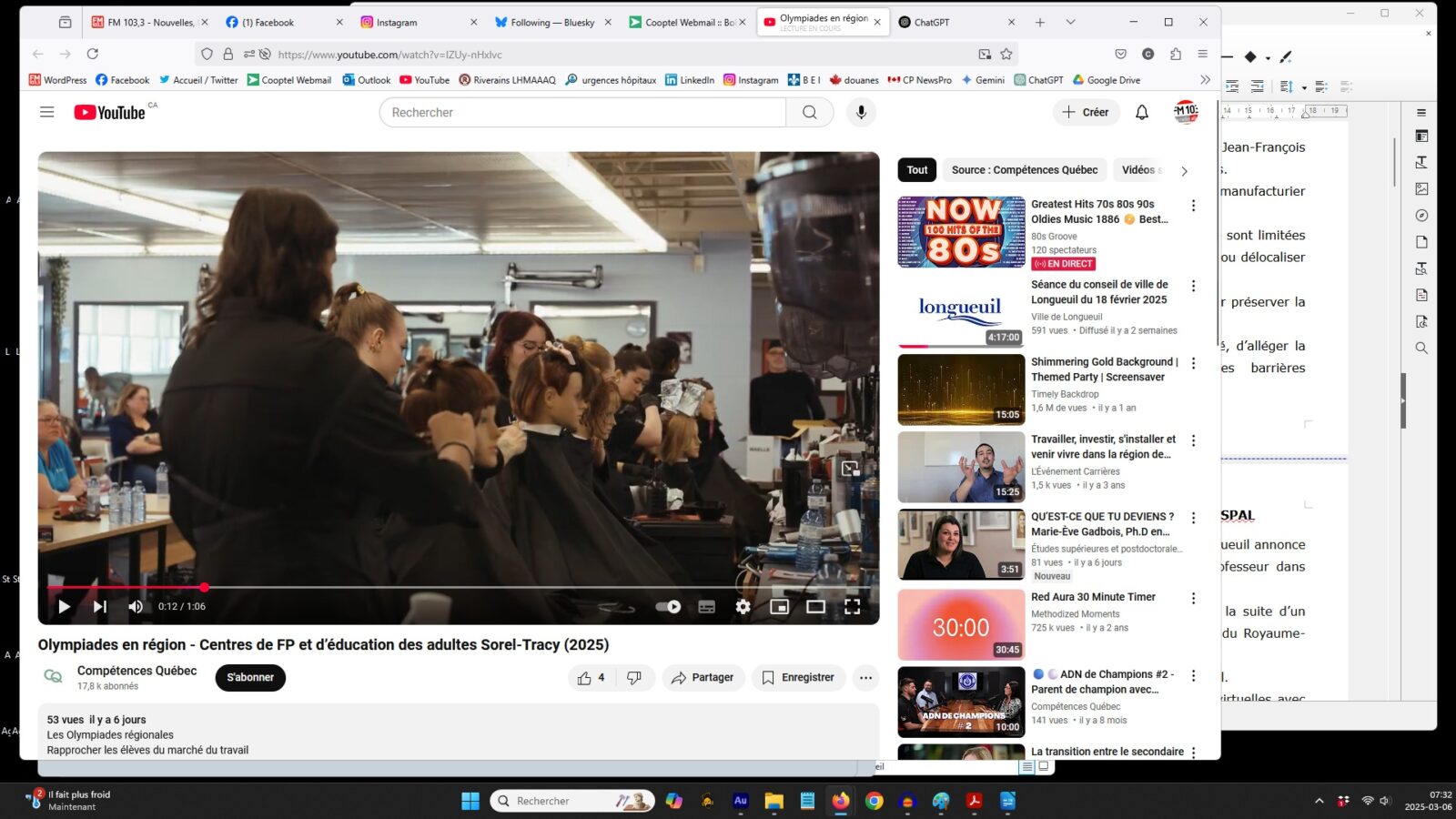The width and height of the screenshot is (1456, 819).
Task: Click the video progress bar
Action: (455, 588)
